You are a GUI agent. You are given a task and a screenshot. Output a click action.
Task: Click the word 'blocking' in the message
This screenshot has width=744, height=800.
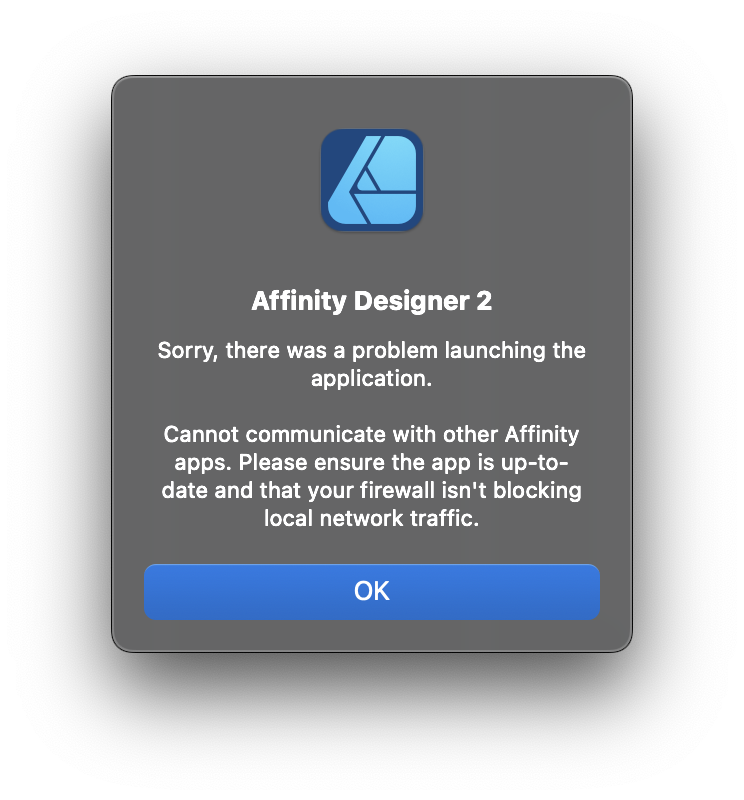click(x=537, y=491)
